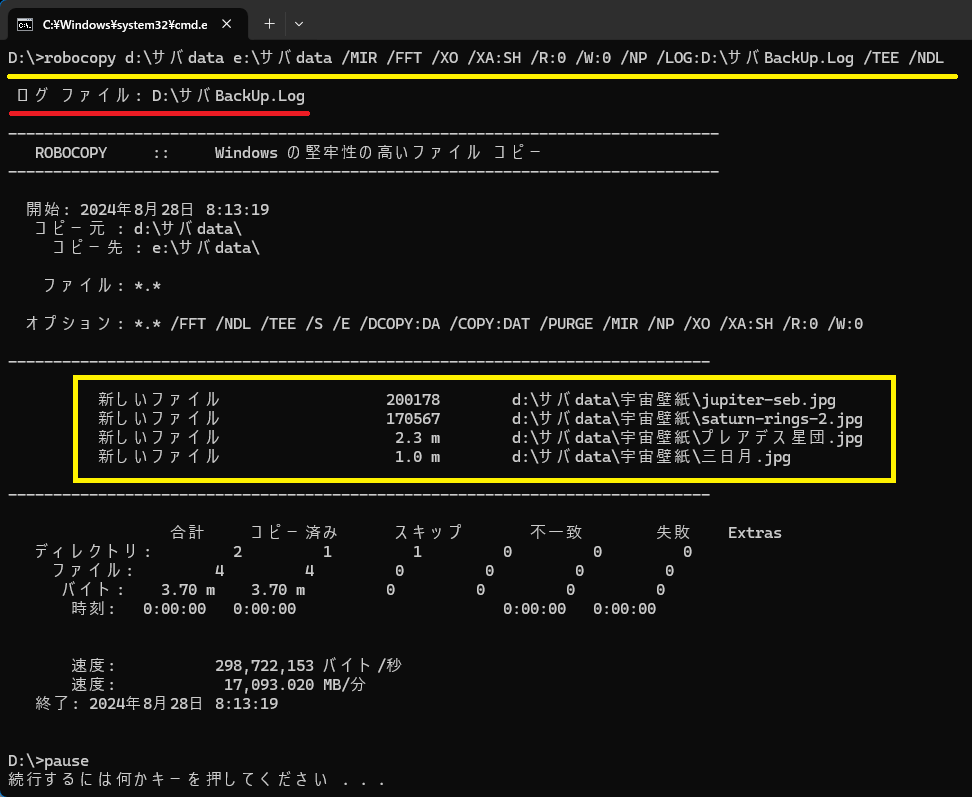Click the jupiter-seb.jpg file path
The image size is (972, 797).
point(673,400)
